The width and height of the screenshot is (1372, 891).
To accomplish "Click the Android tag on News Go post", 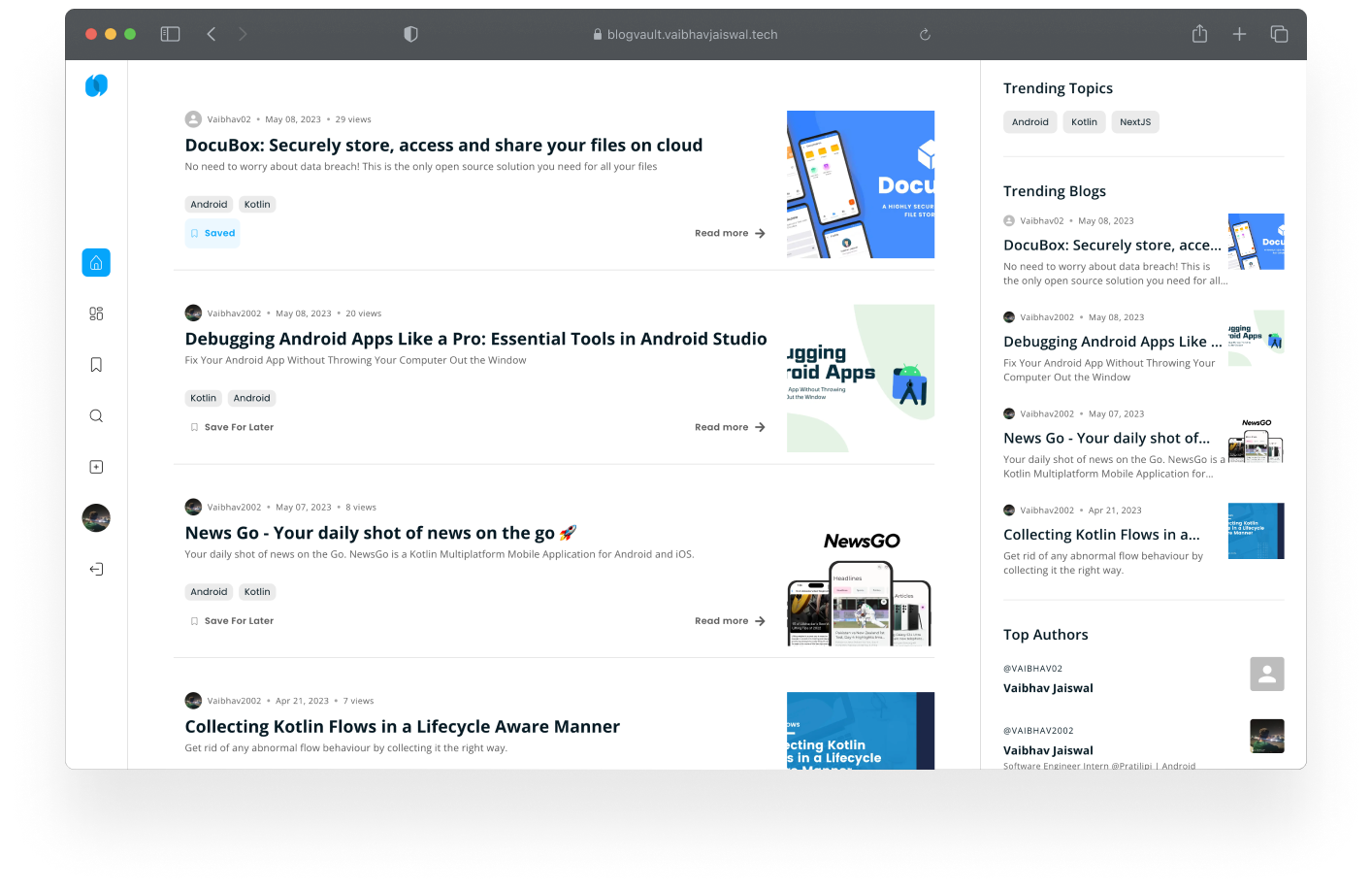I will click(x=209, y=591).
